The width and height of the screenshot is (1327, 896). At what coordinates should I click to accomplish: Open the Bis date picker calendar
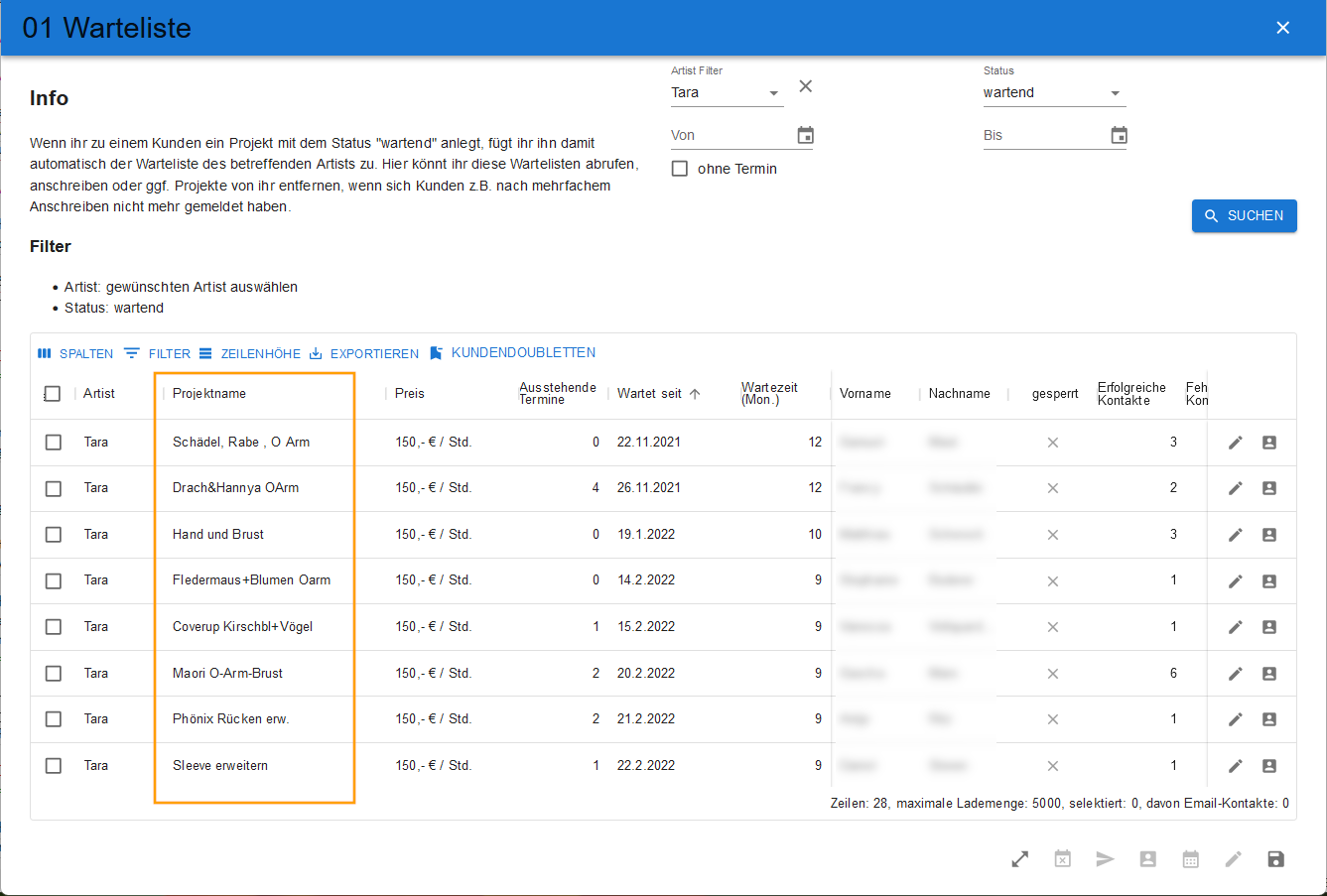[x=1119, y=135]
